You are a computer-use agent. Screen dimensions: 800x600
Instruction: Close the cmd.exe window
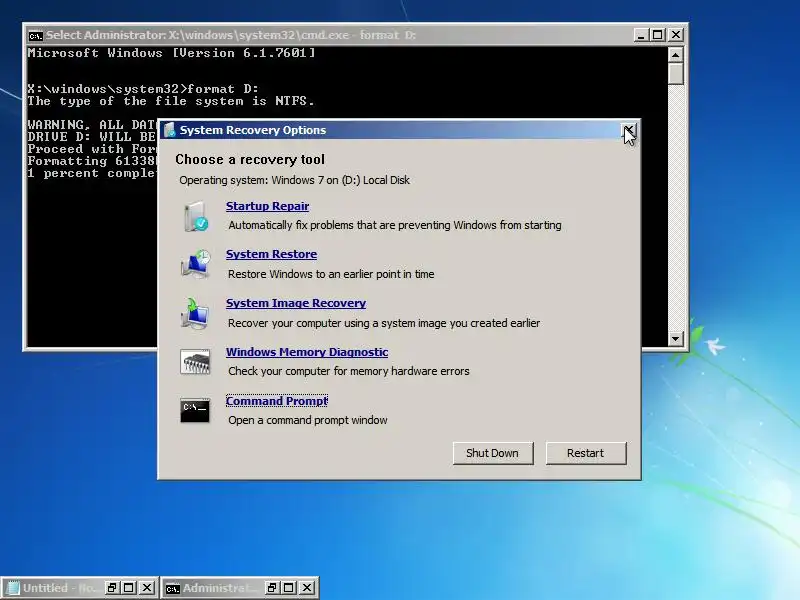click(x=676, y=35)
